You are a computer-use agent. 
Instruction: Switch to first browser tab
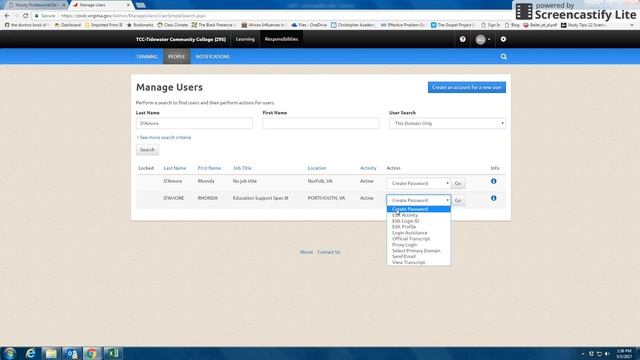pyautogui.click(x=36, y=5)
